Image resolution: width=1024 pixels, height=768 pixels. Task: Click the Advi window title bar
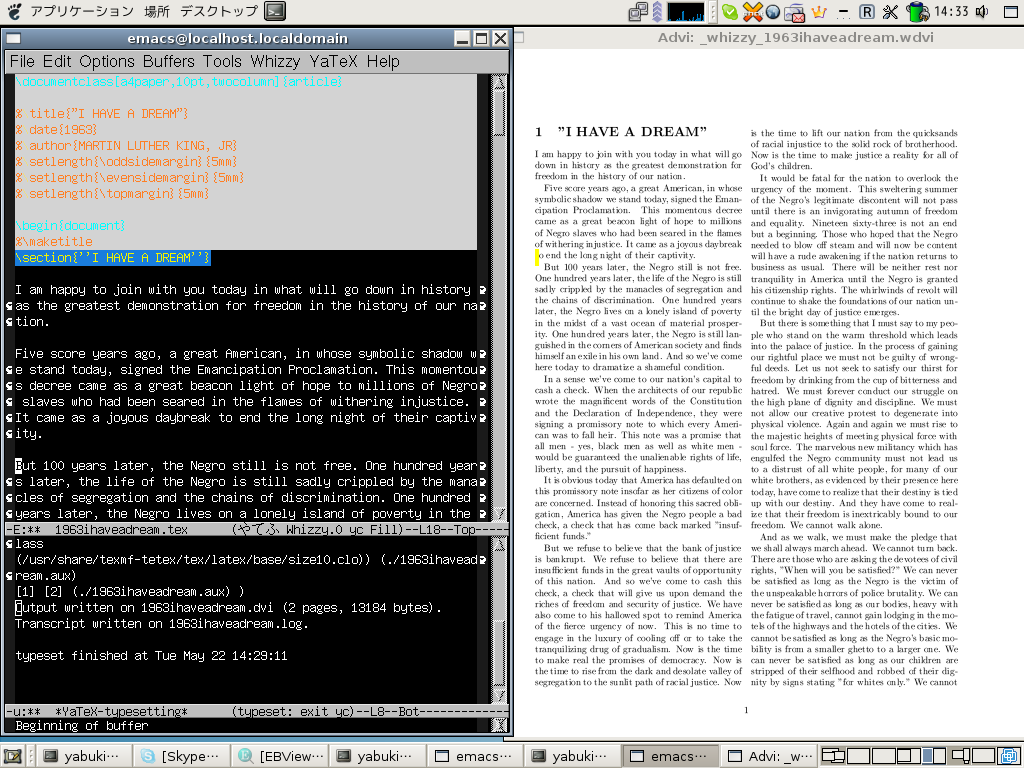point(771,38)
